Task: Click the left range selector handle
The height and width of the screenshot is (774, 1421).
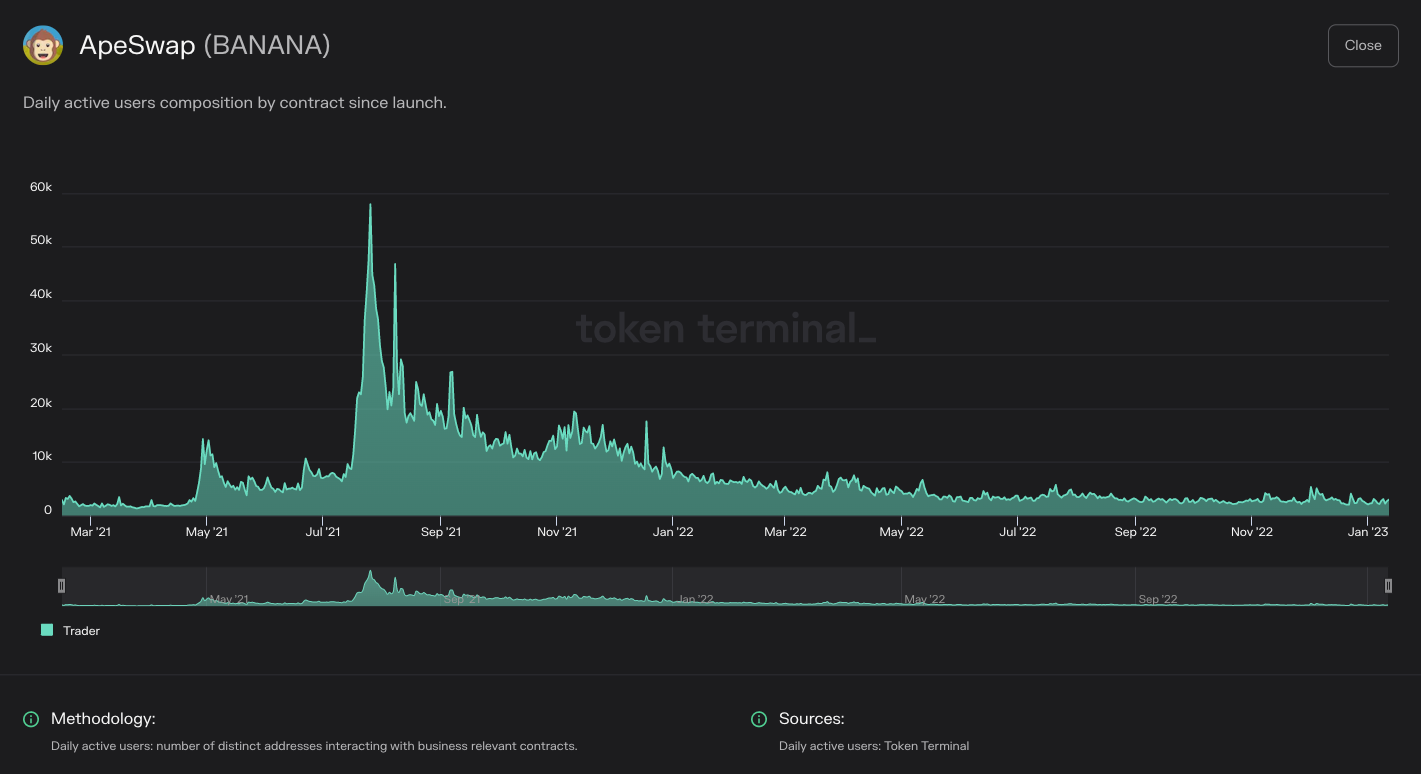Action: click(62, 585)
